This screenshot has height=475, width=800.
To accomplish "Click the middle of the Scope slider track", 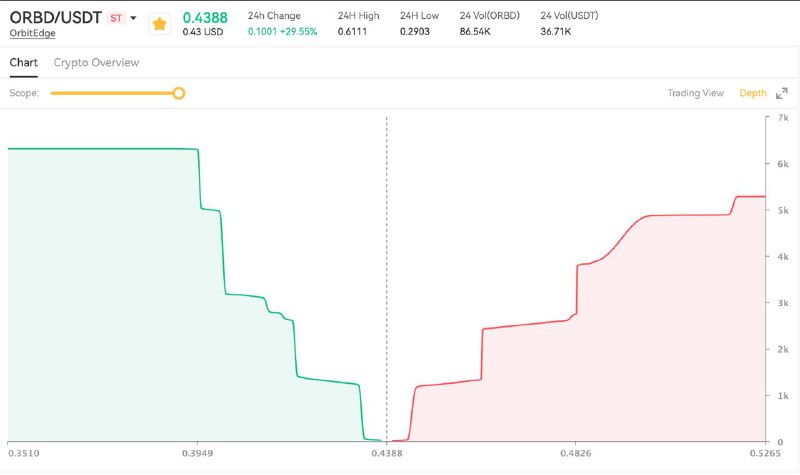I will point(114,93).
